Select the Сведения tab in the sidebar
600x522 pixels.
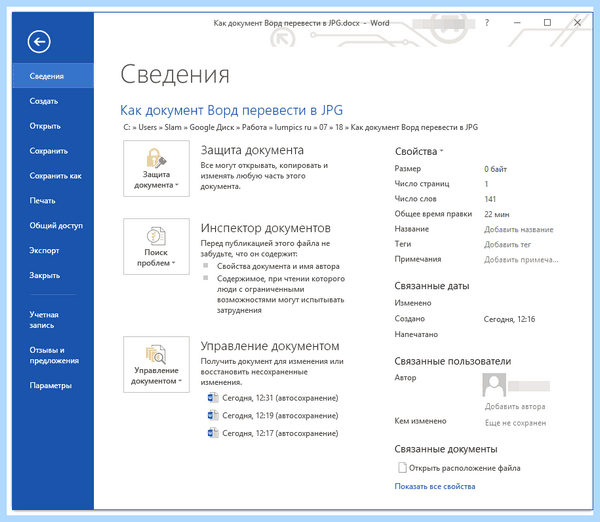[x=53, y=76]
